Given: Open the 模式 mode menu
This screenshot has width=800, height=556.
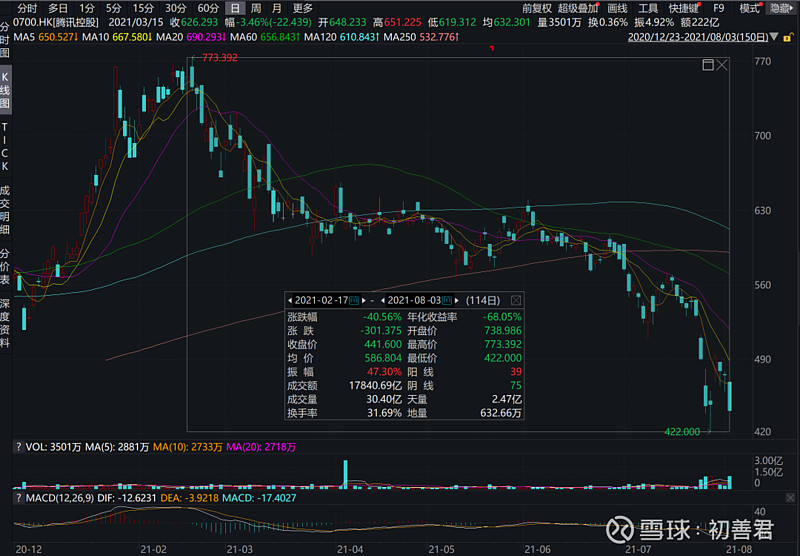Looking at the screenshot, I should pos(749,8).
